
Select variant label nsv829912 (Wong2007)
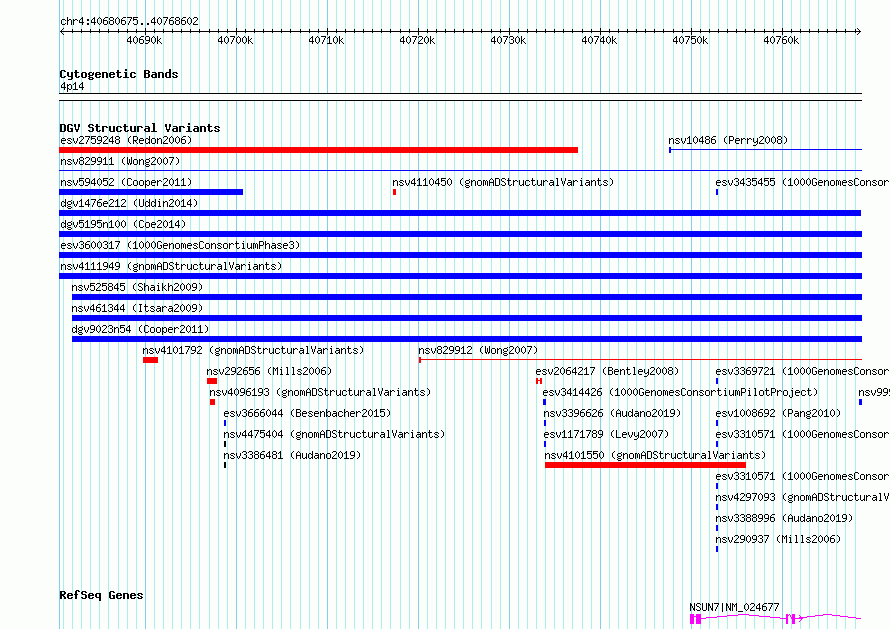click(x=478, y=350)
